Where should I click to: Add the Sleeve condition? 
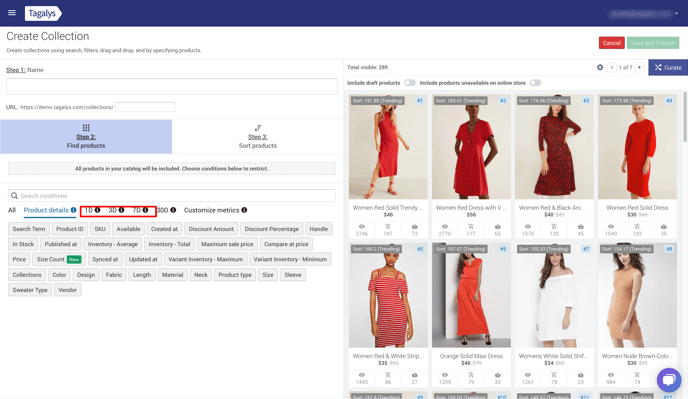tap(293, 275)
